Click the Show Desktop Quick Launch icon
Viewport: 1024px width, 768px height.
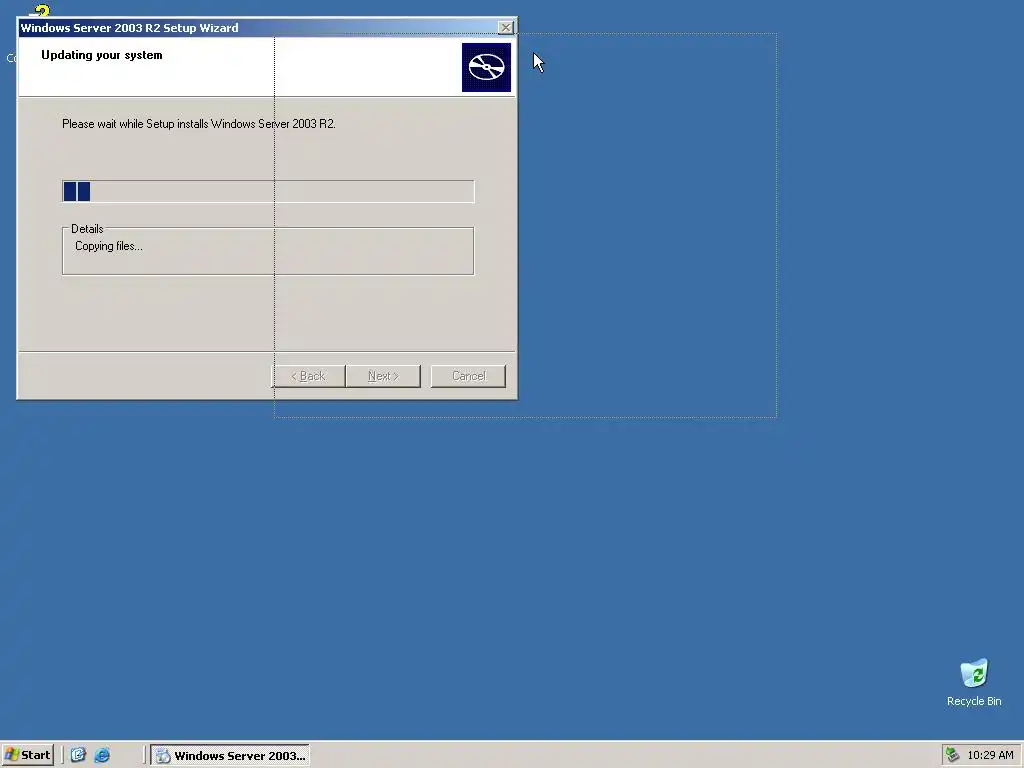(x=78, y=755)
